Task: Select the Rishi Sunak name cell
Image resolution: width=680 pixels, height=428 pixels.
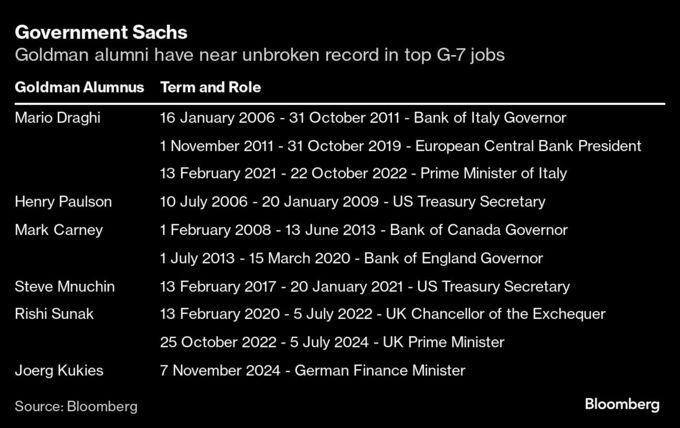Action: coord(54,314)
